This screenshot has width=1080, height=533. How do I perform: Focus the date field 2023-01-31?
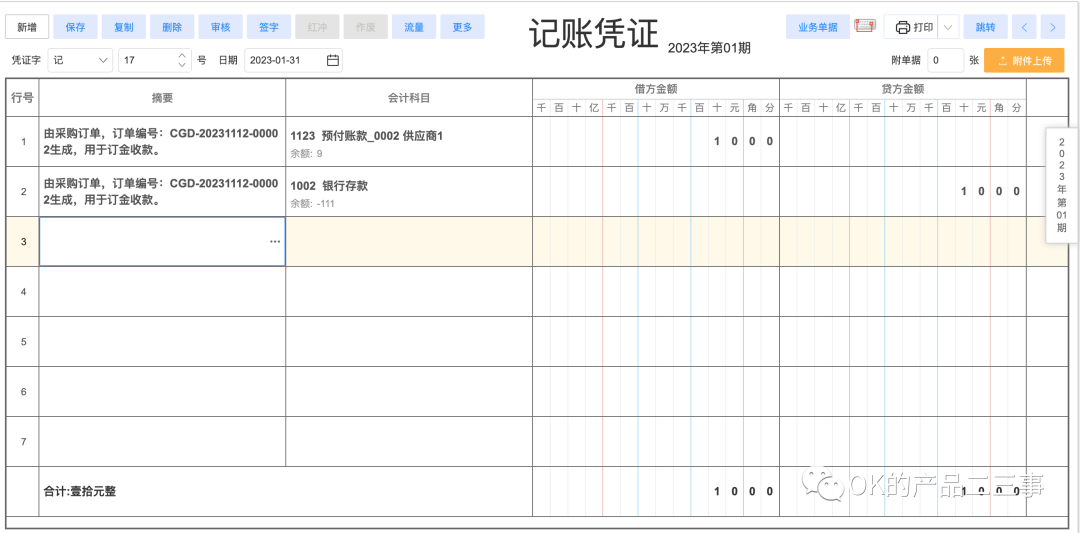pyautogui.click(x=293, y=60)
